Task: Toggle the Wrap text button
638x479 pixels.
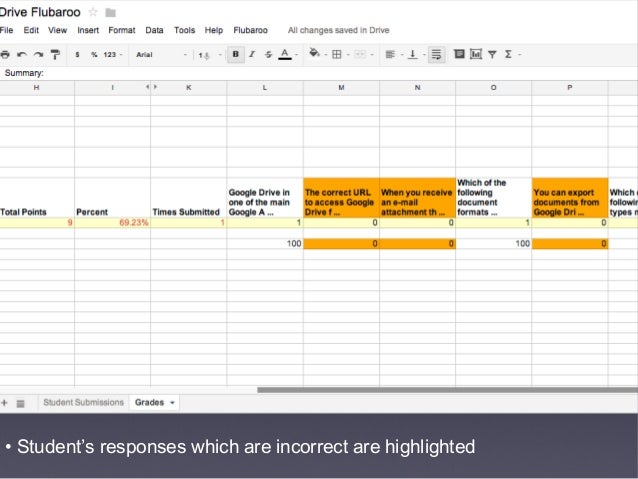Action: click(x=436, y=55)
